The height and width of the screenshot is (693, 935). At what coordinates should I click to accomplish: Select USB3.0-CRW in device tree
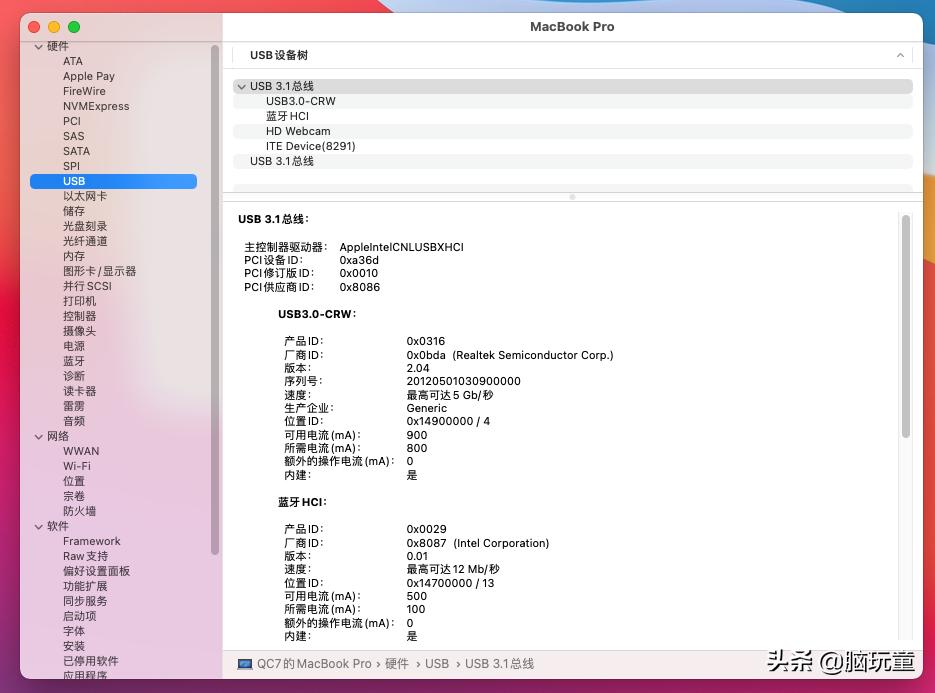pyautogui.click(x=300, y=101)
